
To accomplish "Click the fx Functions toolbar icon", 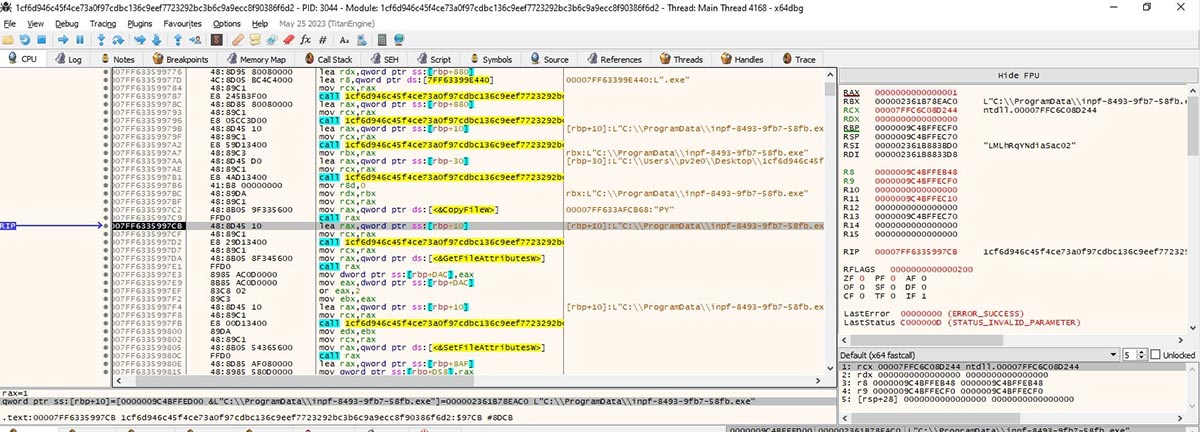I will 305,40.
